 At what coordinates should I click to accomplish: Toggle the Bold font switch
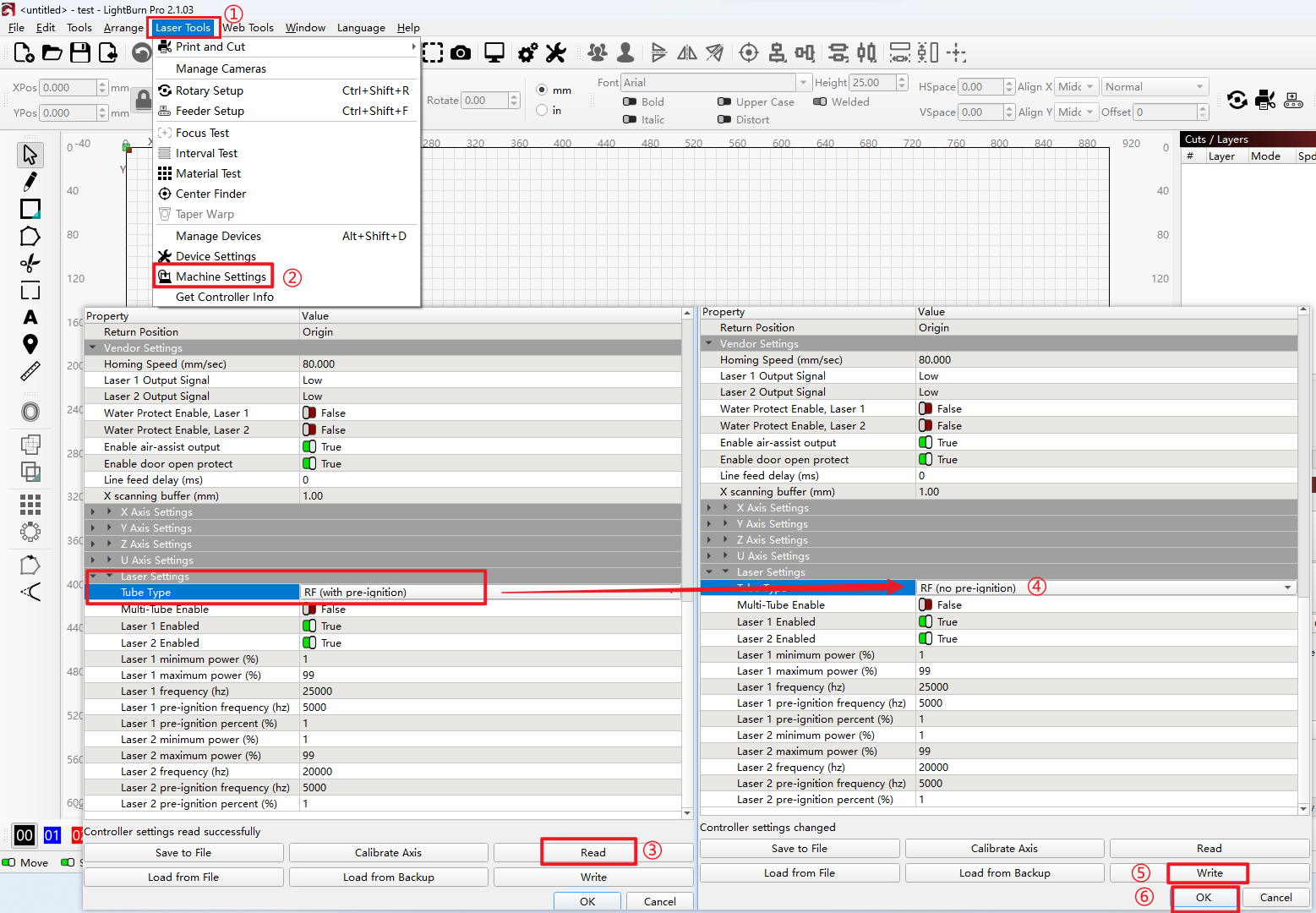coord(630,101)
